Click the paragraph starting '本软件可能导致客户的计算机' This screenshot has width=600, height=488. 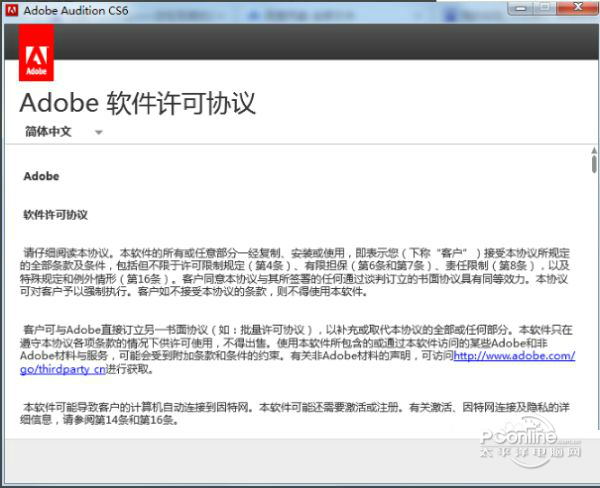(x=295, y=413)
